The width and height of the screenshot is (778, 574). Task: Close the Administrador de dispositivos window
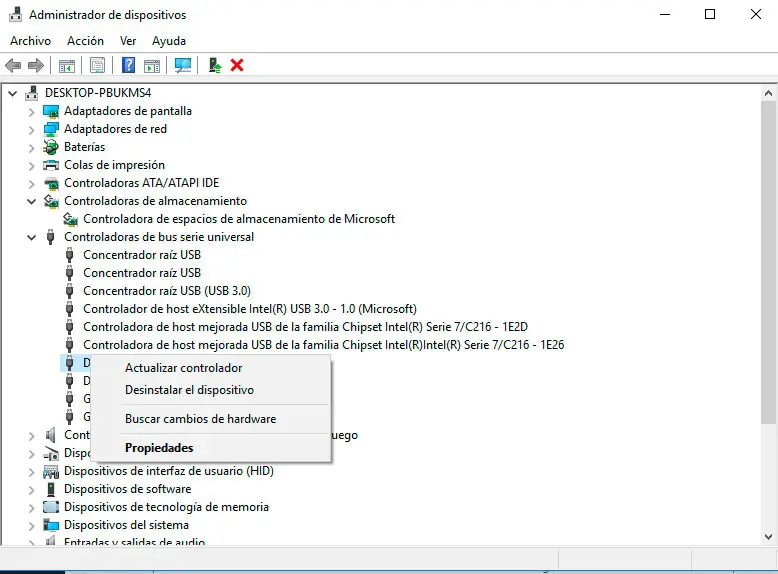(756, 14)
